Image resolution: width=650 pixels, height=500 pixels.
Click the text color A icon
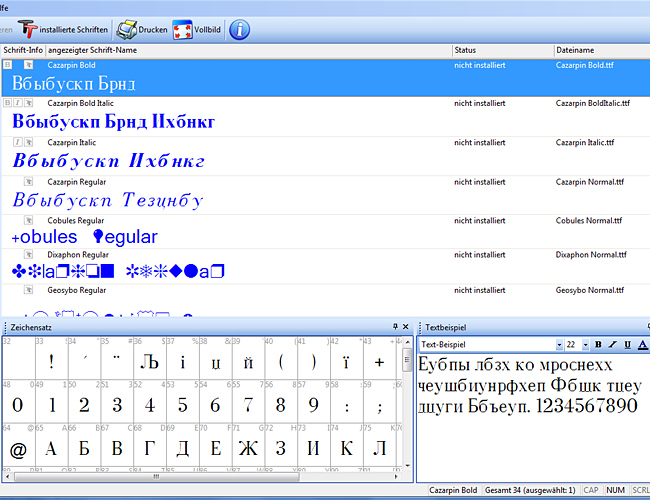coord(642,344)
